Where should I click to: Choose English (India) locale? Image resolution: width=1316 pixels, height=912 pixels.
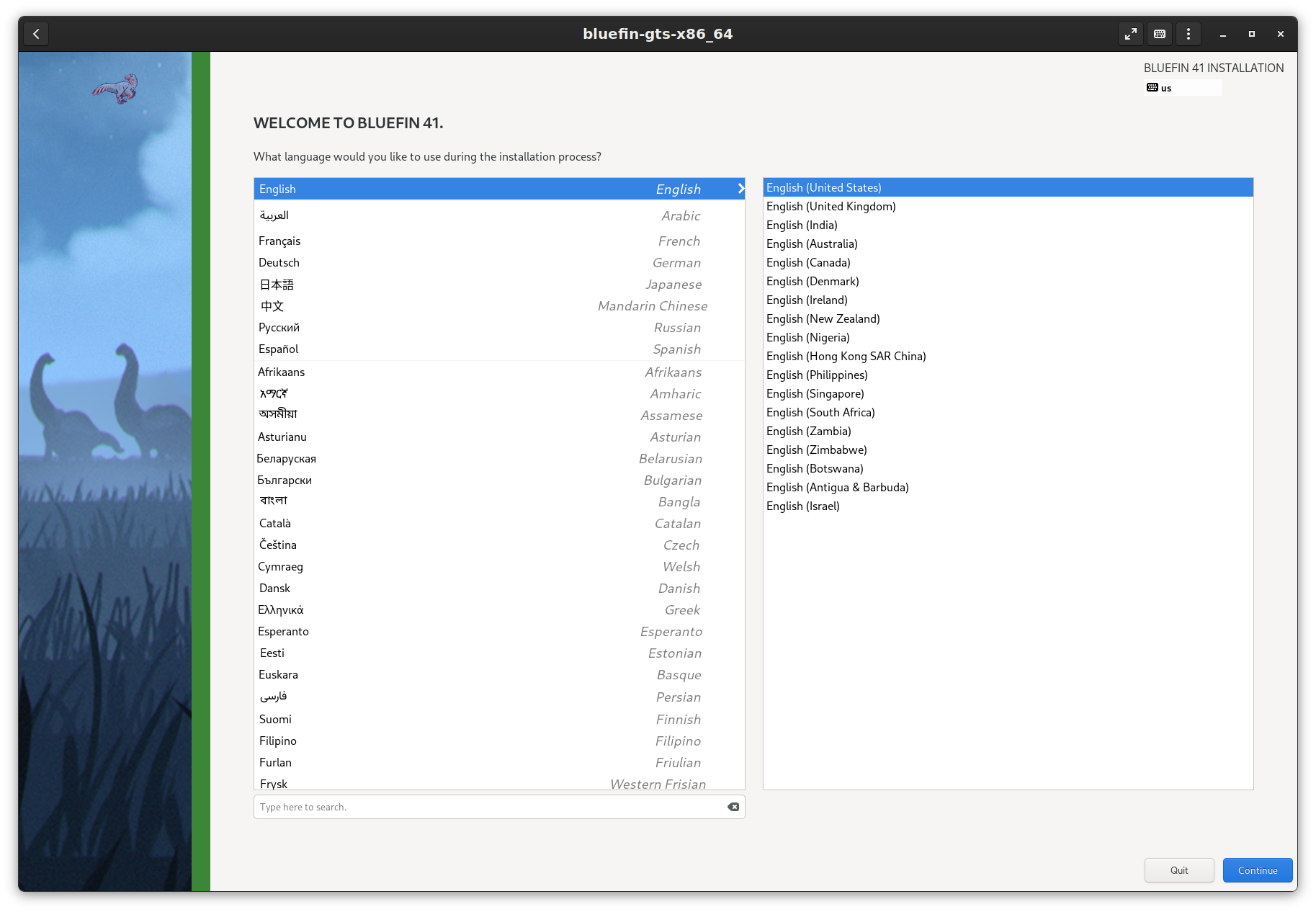1008,225
